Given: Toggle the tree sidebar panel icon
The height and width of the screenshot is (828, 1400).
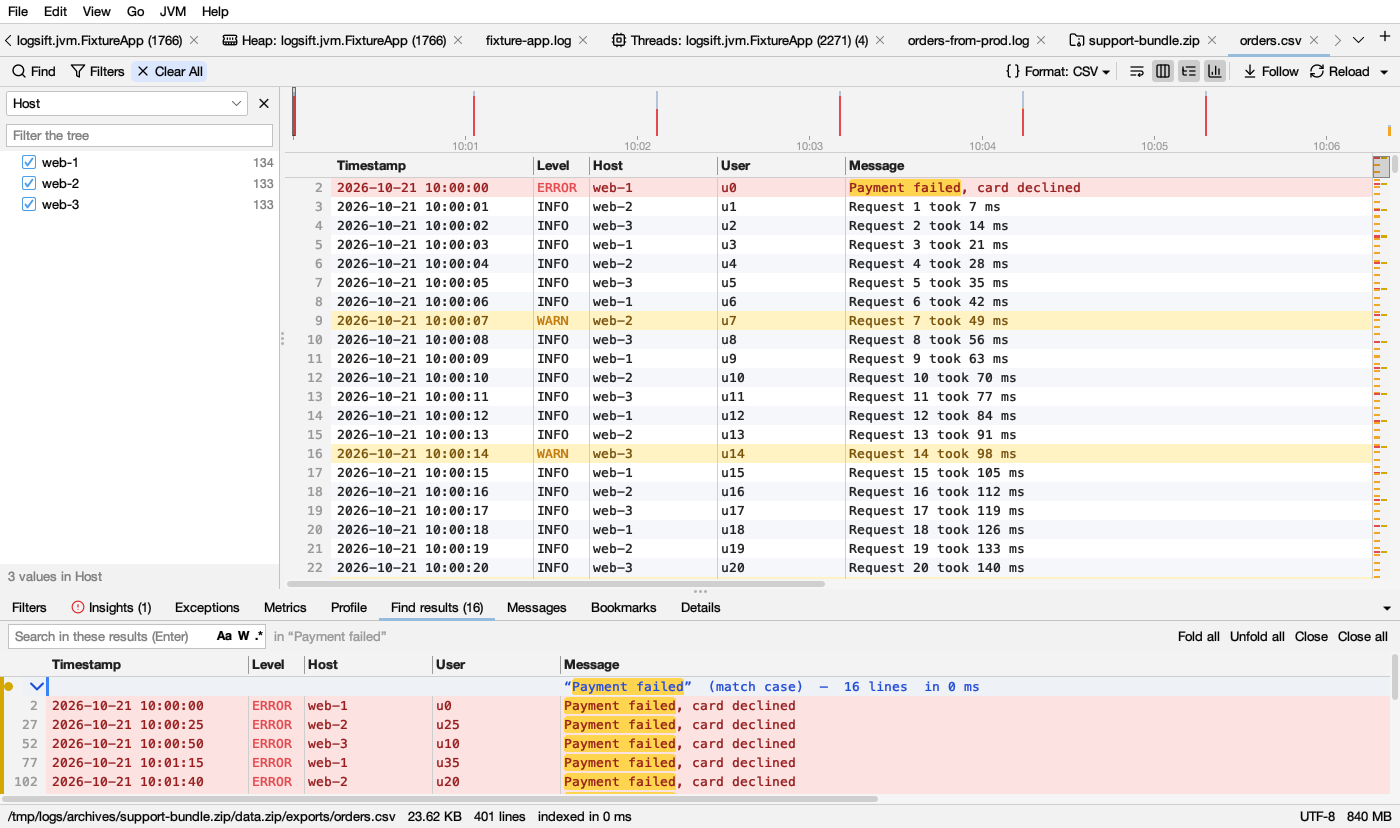Looking at the screenshot, I should pyautogui.click(x=1189, y=71).
